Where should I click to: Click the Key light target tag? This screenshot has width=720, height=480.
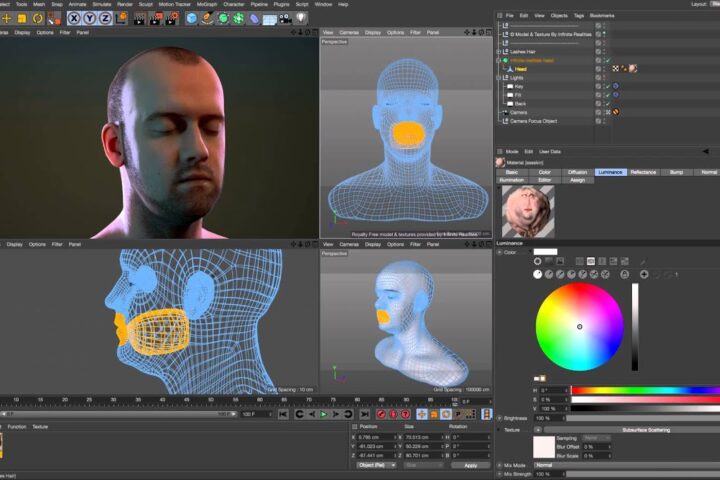616,86
